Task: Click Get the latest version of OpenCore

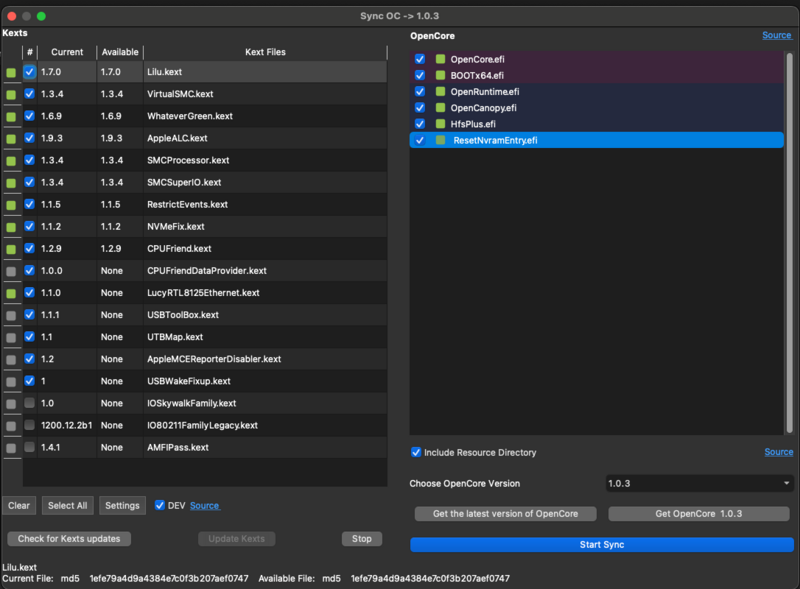Action: (x=506, y=514)
